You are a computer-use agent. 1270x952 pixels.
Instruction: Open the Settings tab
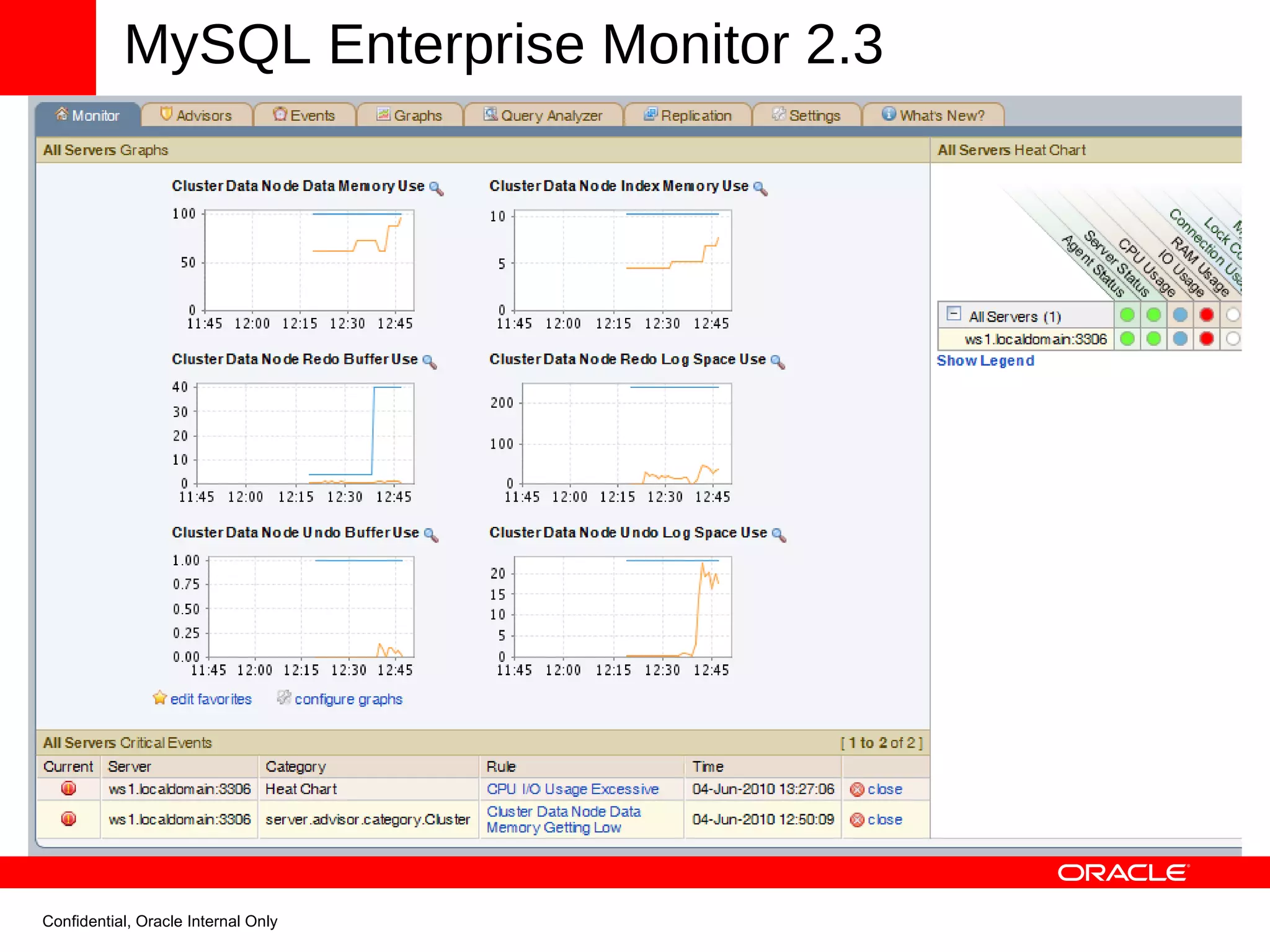[806, 115]
